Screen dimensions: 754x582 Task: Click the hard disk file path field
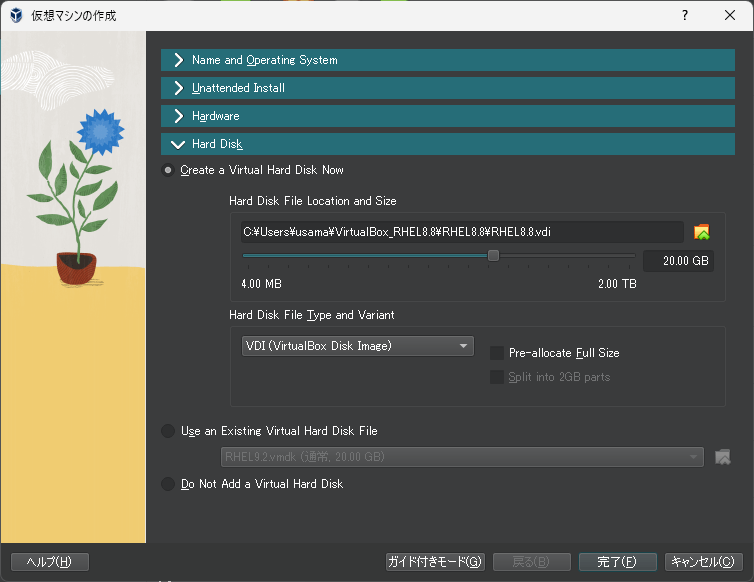(x=462, y=232)
